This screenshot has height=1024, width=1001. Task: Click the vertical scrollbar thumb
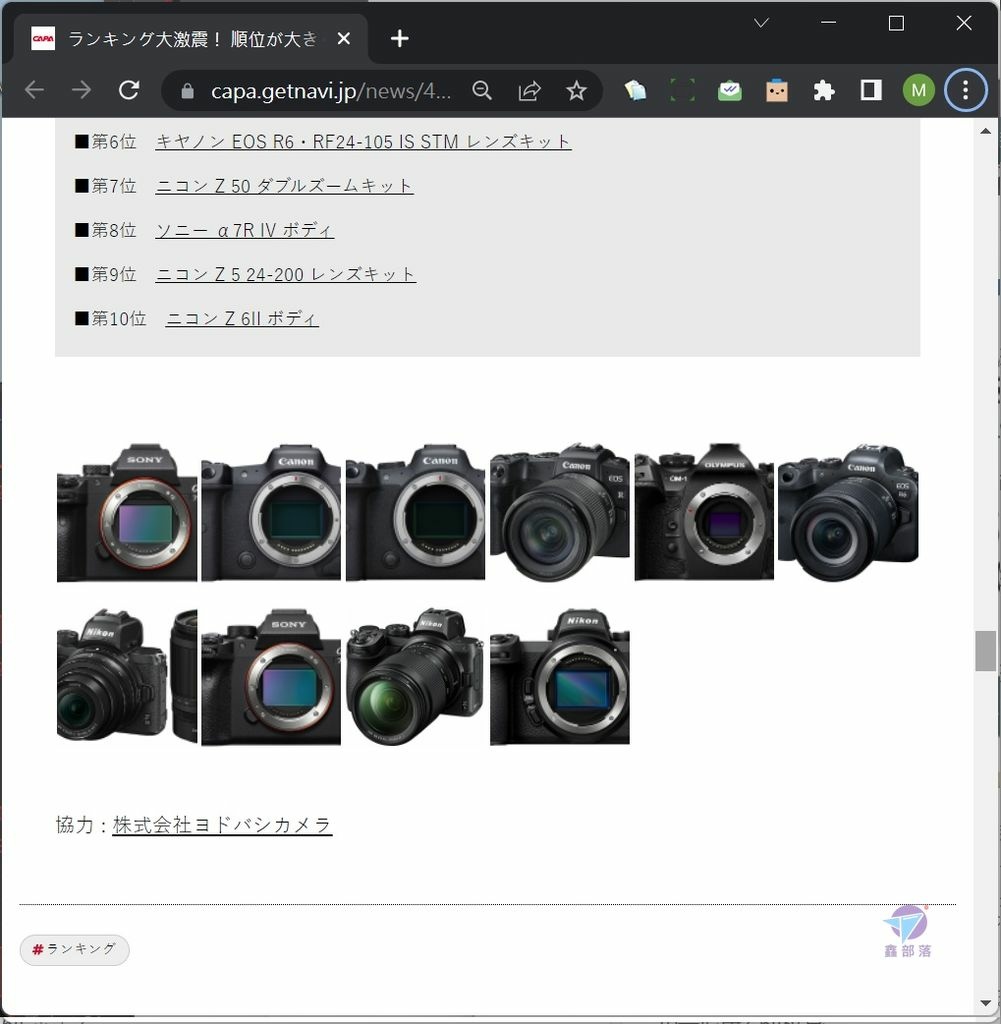[x=985, y=650]
